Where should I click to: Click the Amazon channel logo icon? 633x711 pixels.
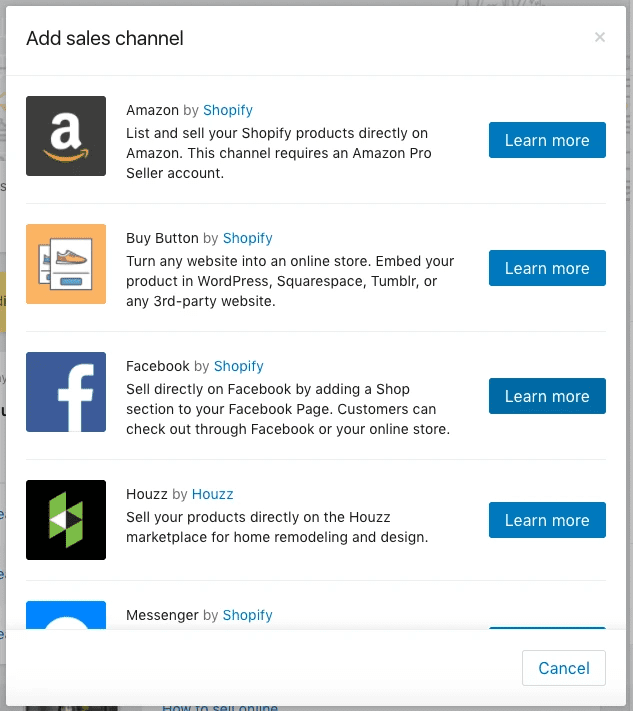coord(66,136)
